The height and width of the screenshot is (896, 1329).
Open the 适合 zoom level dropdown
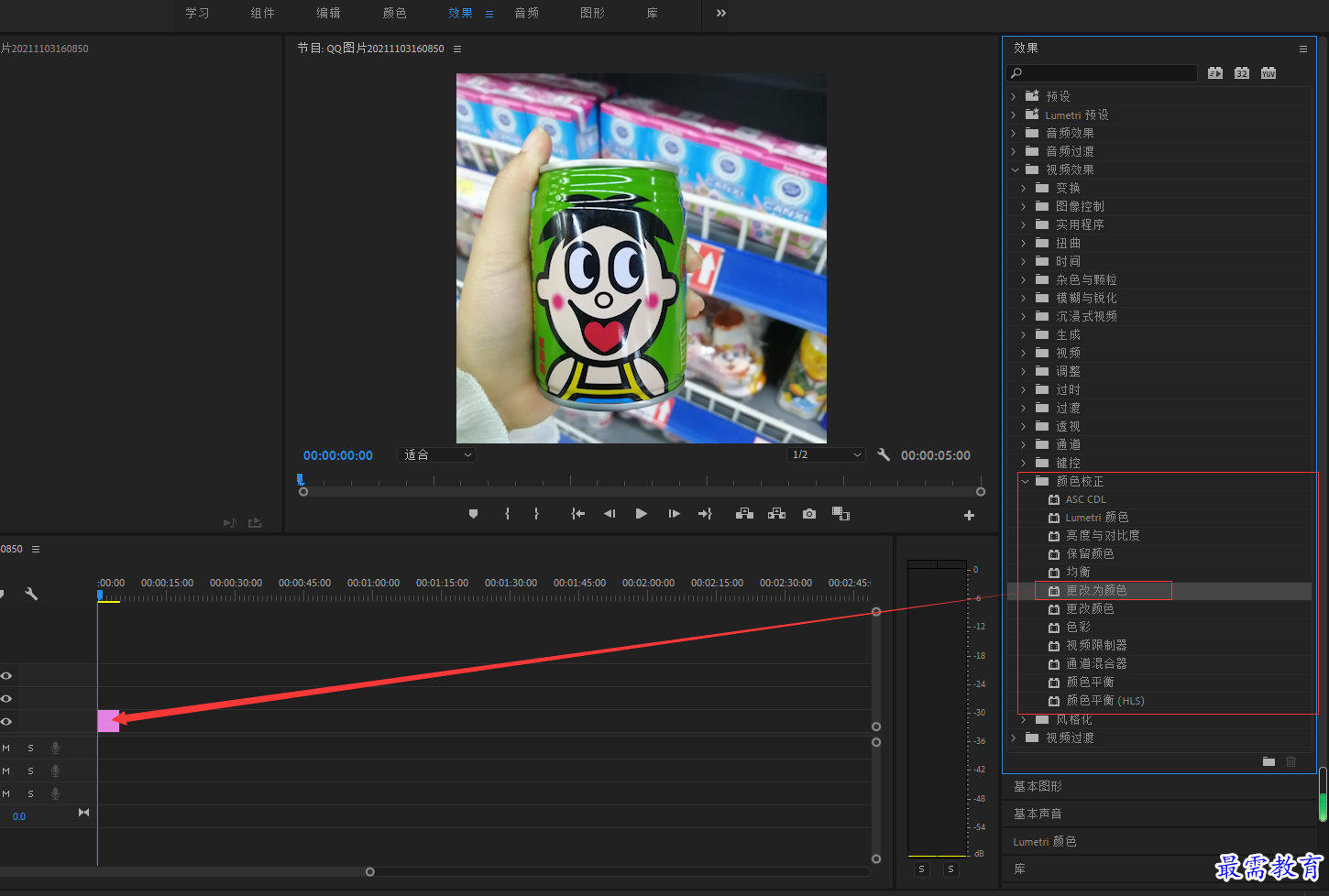pyautogui.click(x=436, y=454)
